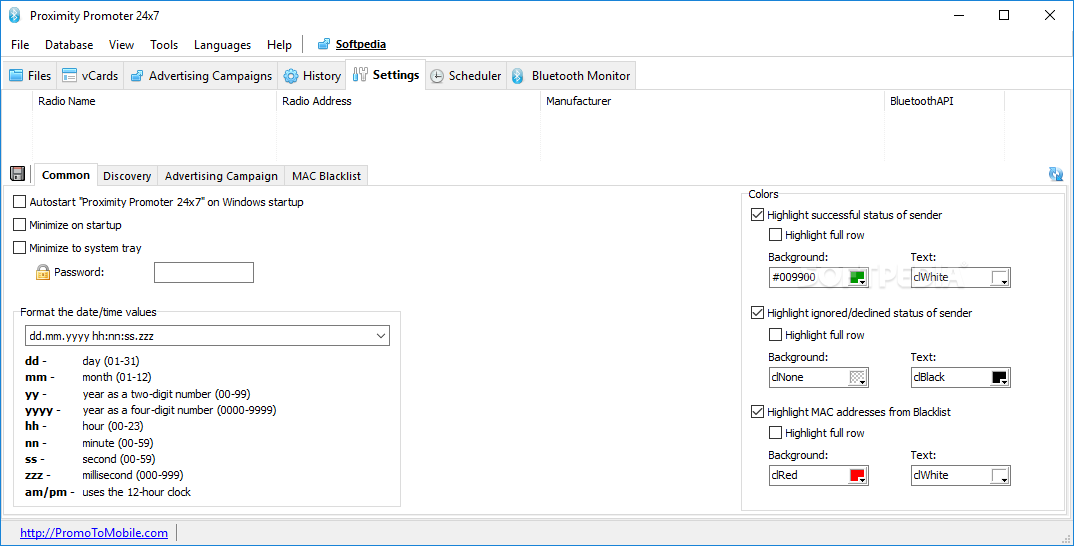The image size is (1074, 546).
Task: Click the password padlock icon
Action: [x=42, y=272]
